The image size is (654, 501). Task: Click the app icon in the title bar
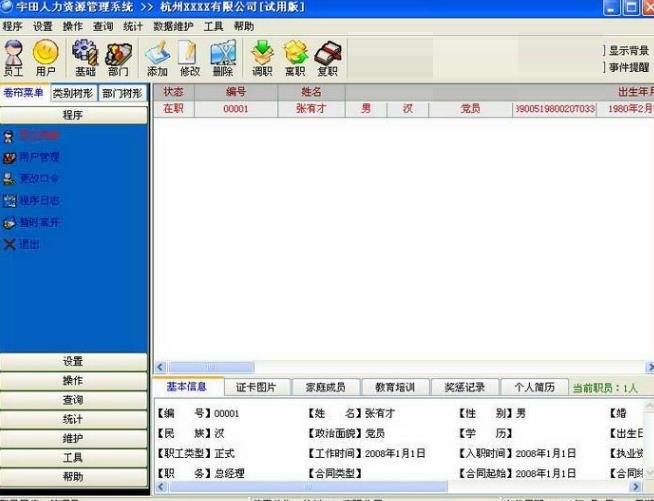click(x=6, y=7)
